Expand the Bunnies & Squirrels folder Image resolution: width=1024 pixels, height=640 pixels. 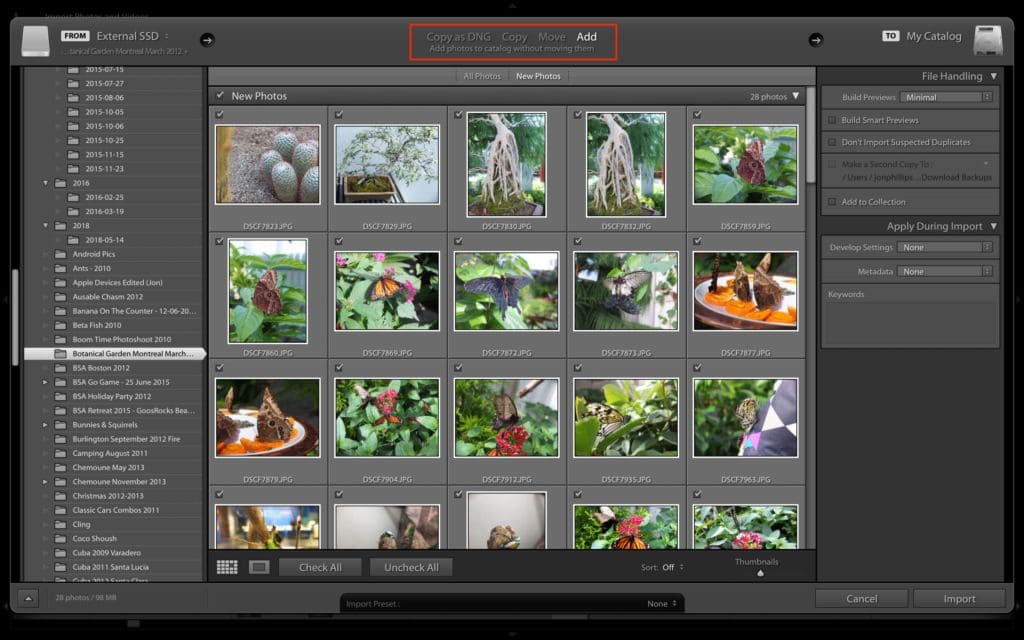click(x=45, y=425)
